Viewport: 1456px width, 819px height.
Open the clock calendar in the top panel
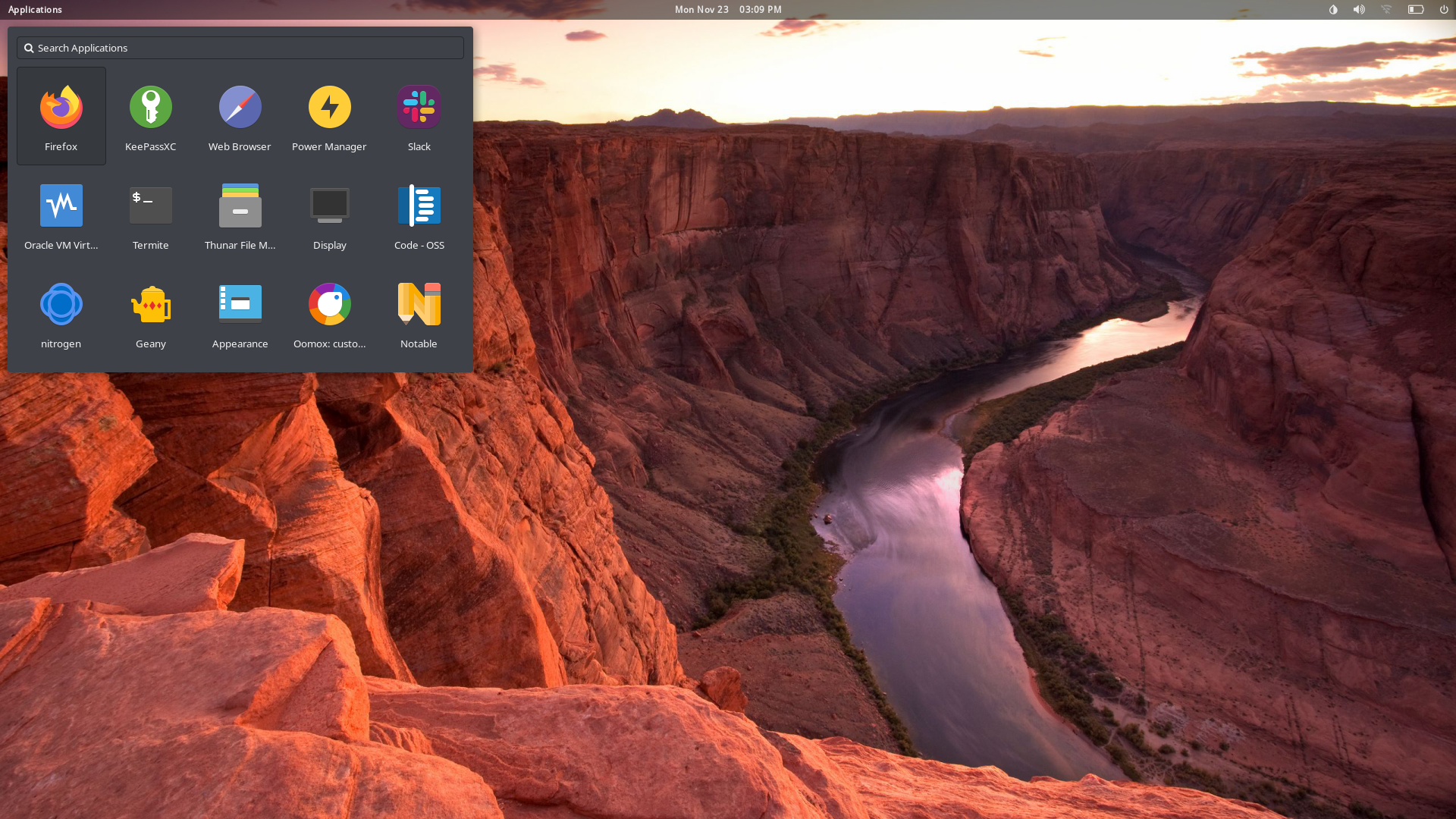coord(727,10)
